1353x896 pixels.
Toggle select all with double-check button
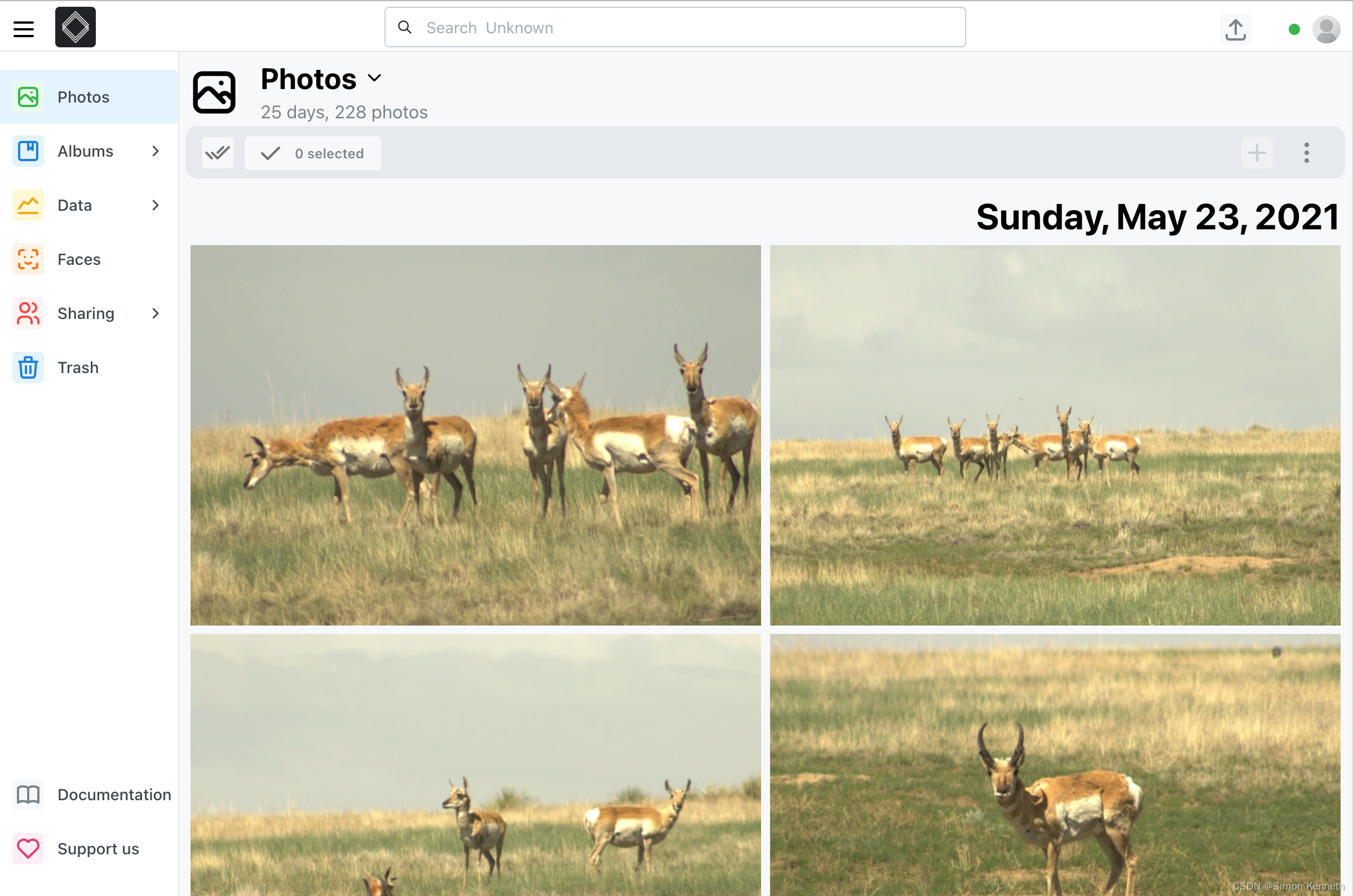[x=217, y=153]
